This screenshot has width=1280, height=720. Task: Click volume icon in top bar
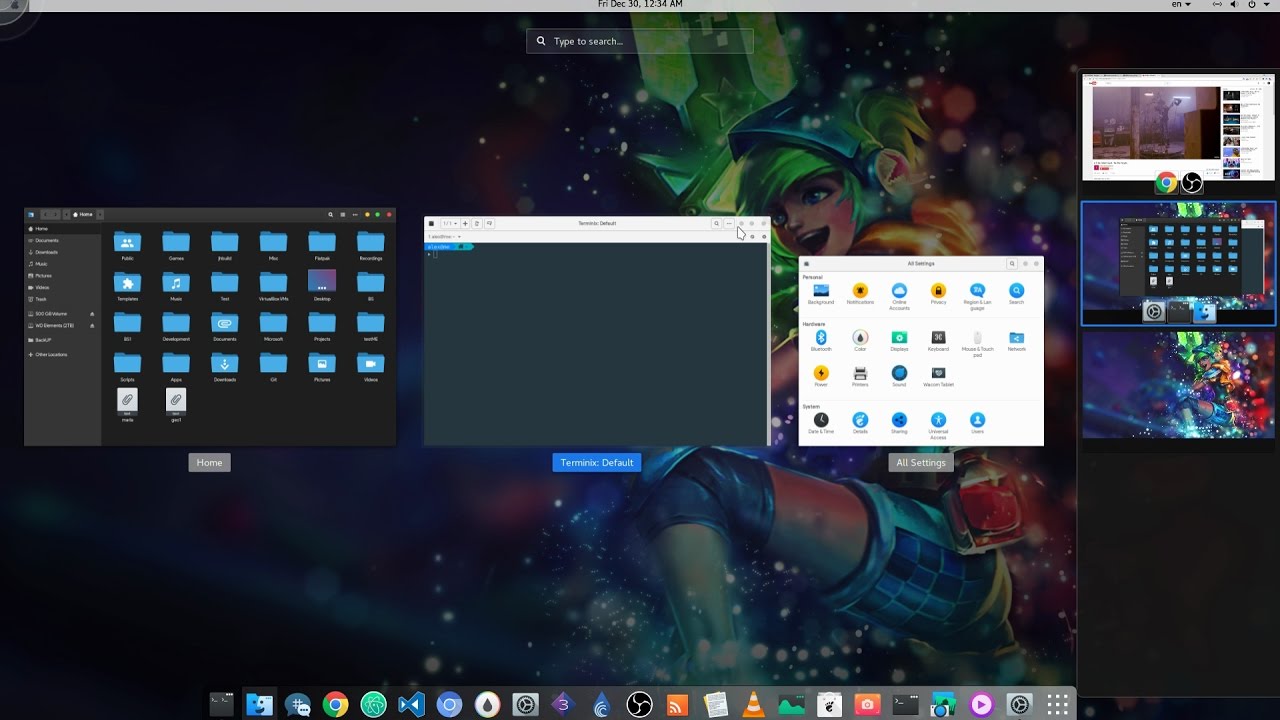pyautogui.click(x=1232, y=5)
